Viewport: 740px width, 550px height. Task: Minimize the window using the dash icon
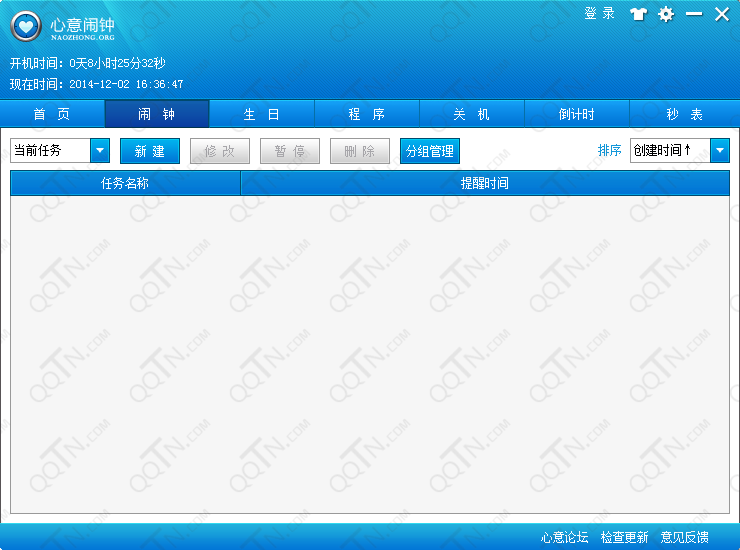[x=693, y=14]
